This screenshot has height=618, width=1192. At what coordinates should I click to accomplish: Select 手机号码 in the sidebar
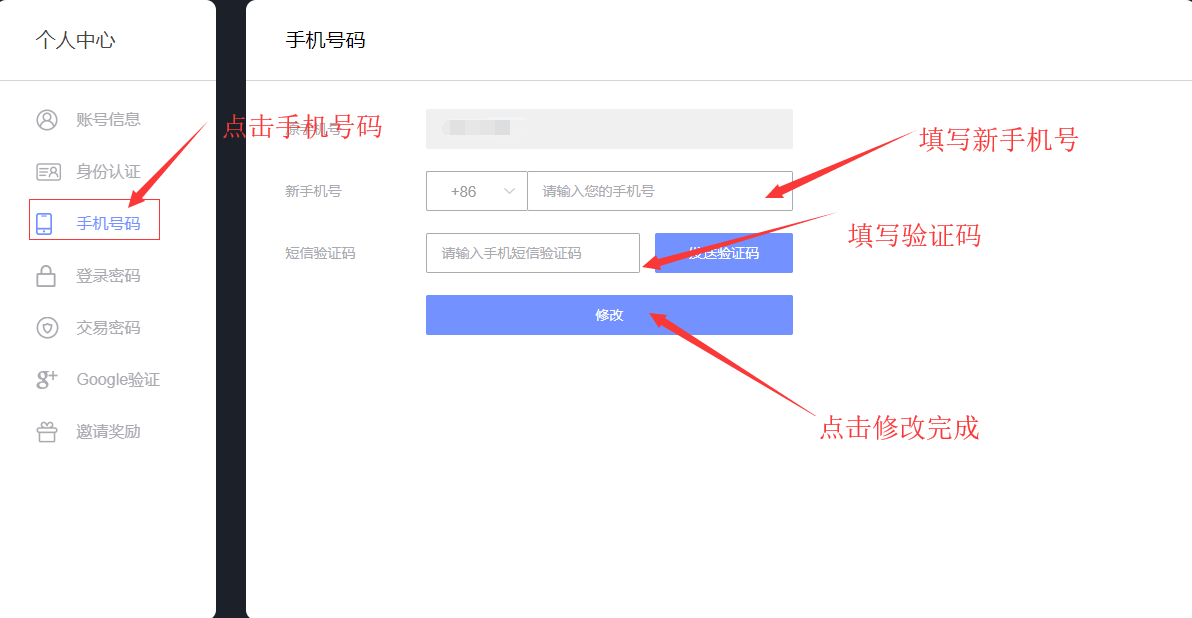(x=108, y=223)
